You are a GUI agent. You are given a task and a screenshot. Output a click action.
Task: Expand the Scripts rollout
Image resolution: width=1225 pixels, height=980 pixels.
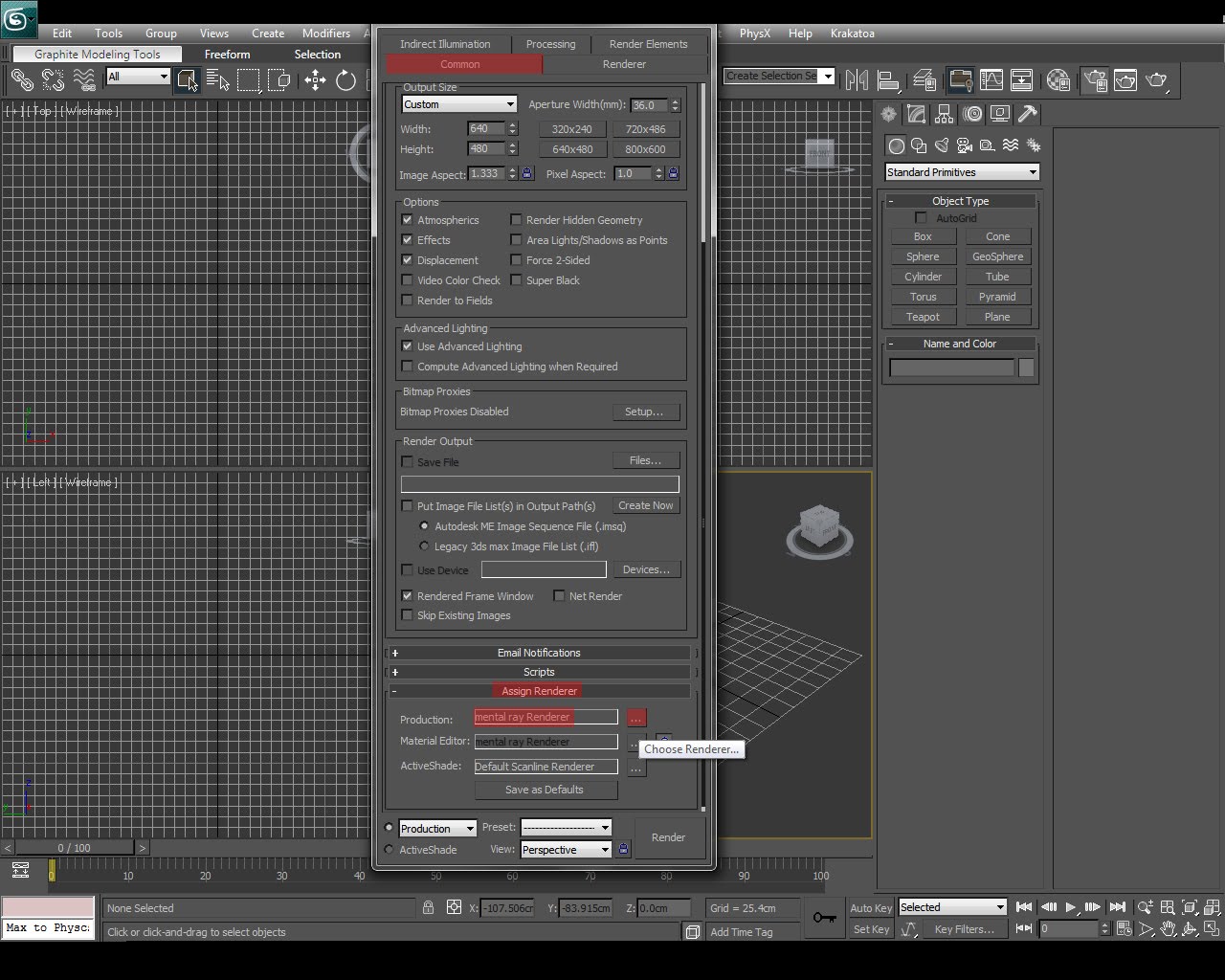(539, 672)
